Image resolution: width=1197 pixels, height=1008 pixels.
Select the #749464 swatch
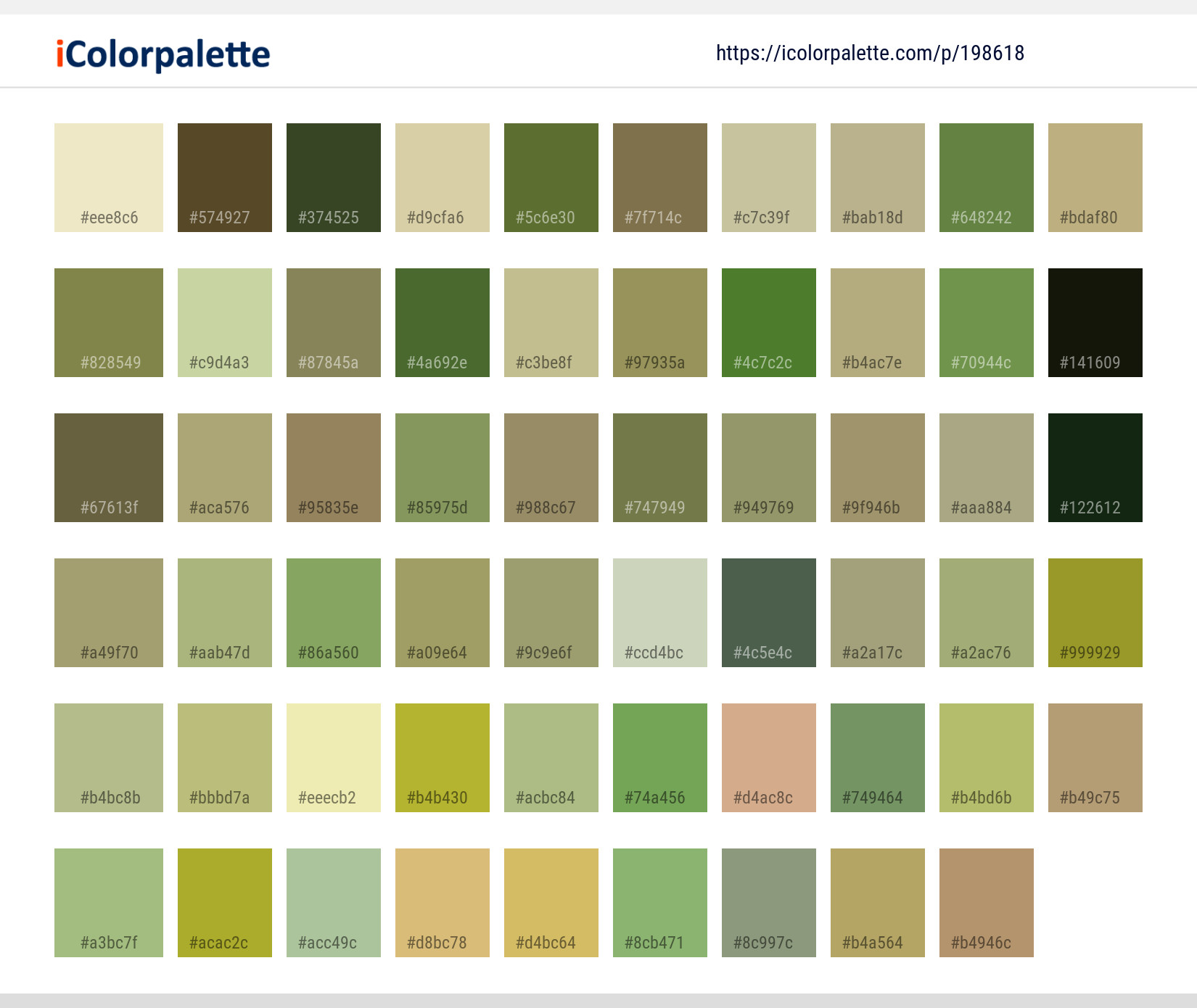[878, 758]
